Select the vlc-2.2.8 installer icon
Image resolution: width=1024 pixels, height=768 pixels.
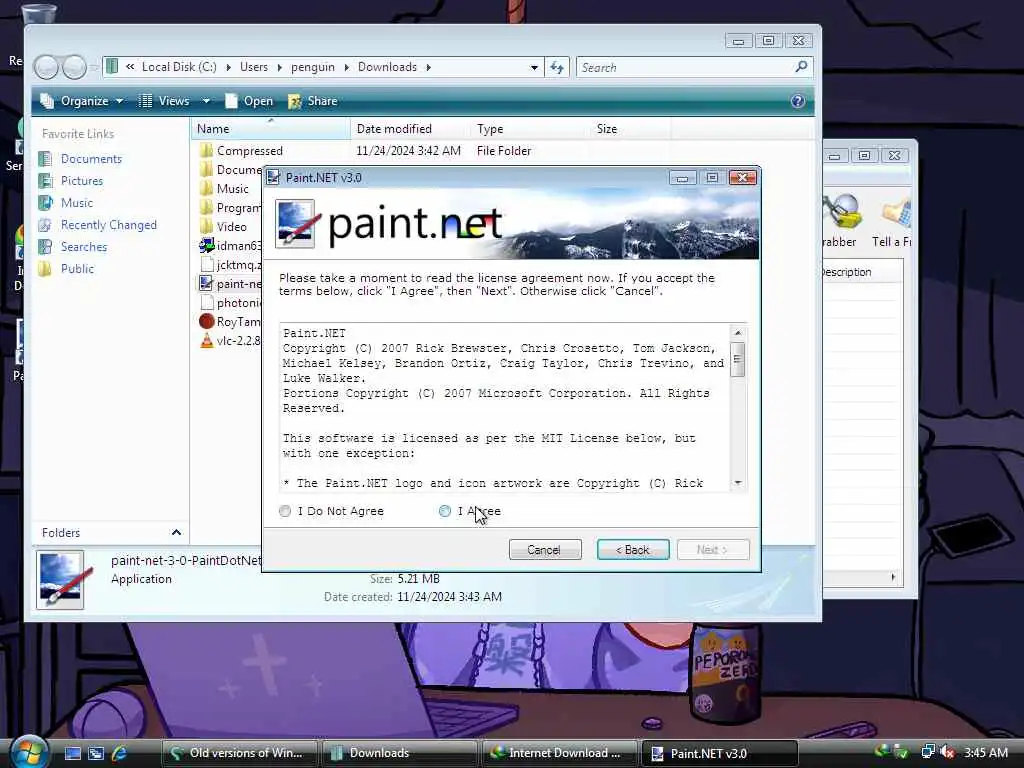point(206,340)
